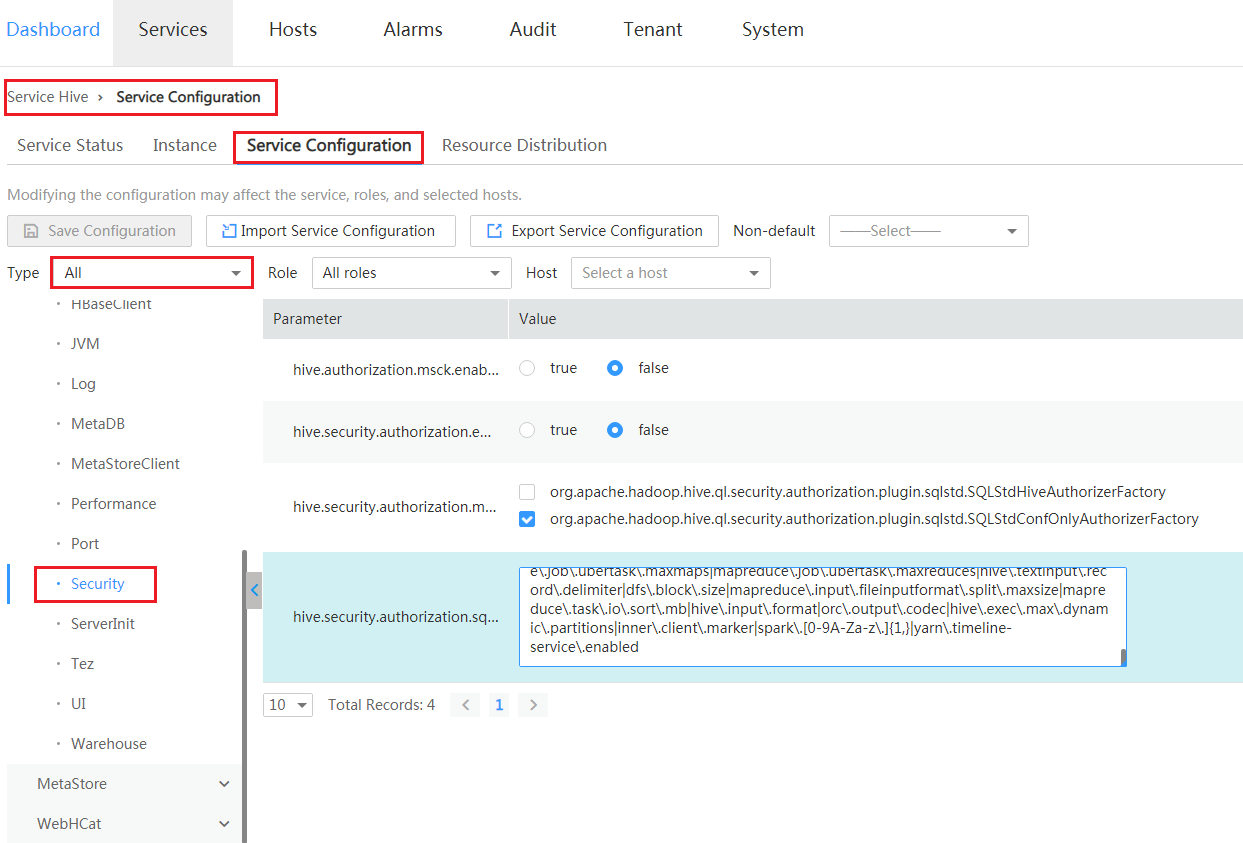Go to page 1 of records

499,705
